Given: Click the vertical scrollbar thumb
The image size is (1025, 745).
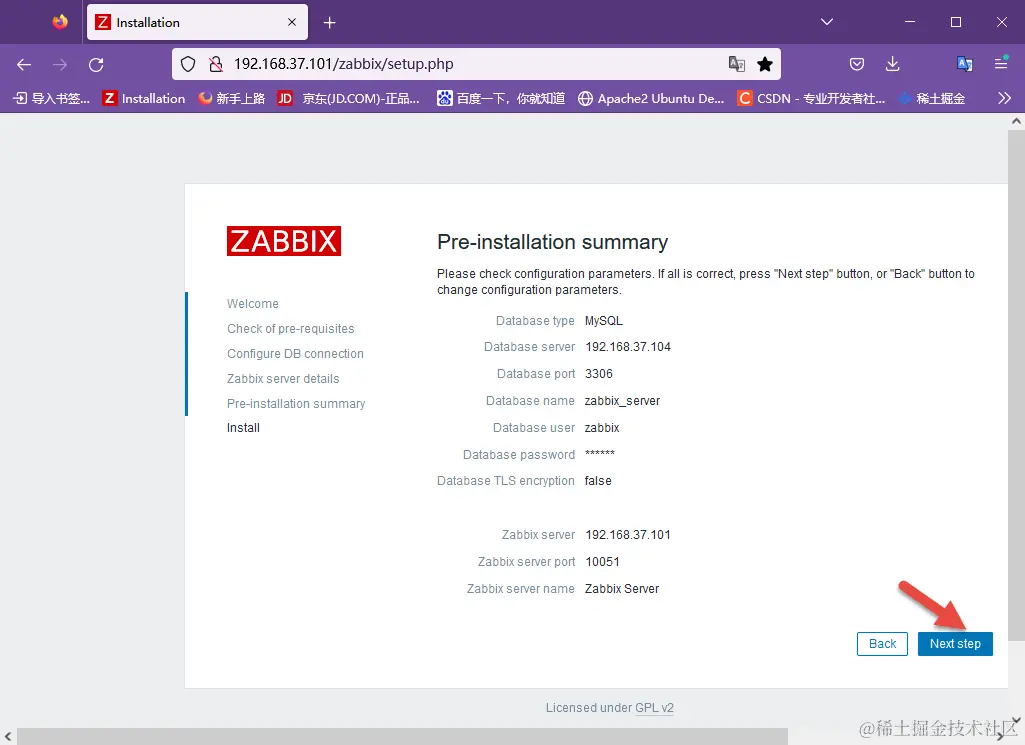Looking at the screenshot, I should point(1016,386).
